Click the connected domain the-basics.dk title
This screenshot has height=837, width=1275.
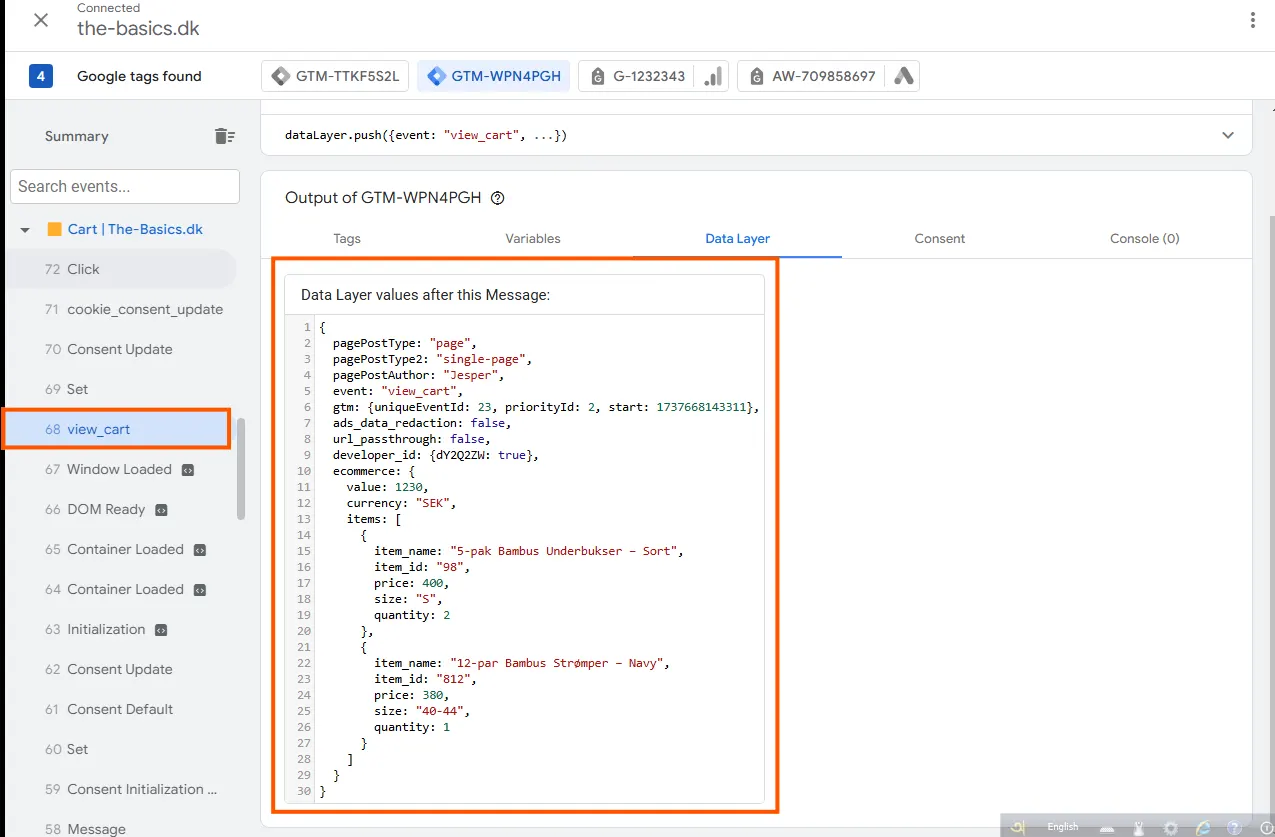[138, 28]
